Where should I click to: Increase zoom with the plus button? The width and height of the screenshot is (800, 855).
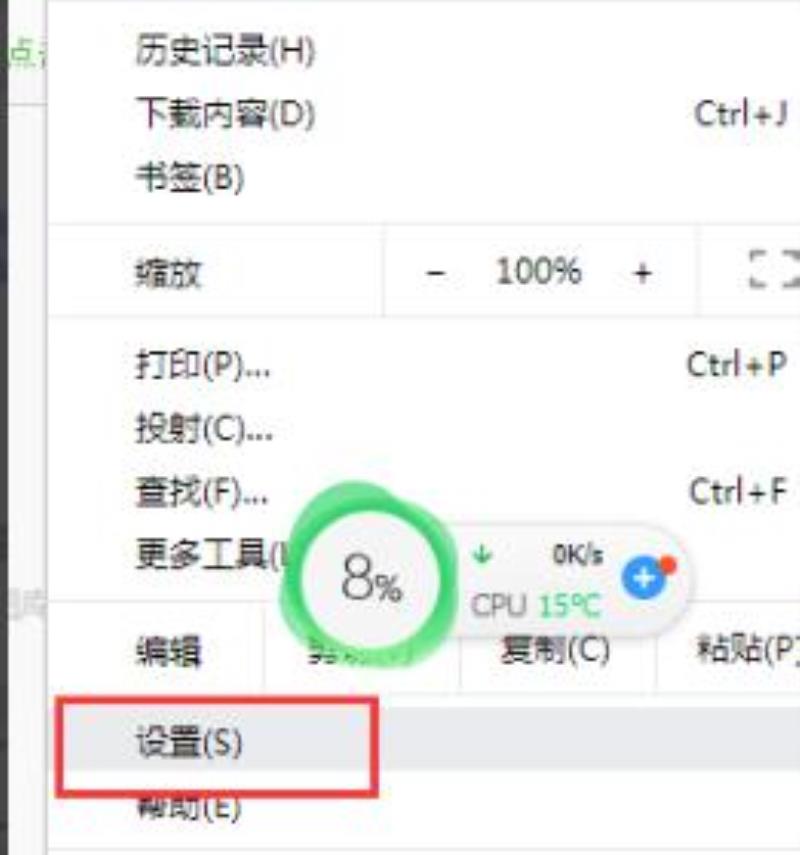click(643, 272)
